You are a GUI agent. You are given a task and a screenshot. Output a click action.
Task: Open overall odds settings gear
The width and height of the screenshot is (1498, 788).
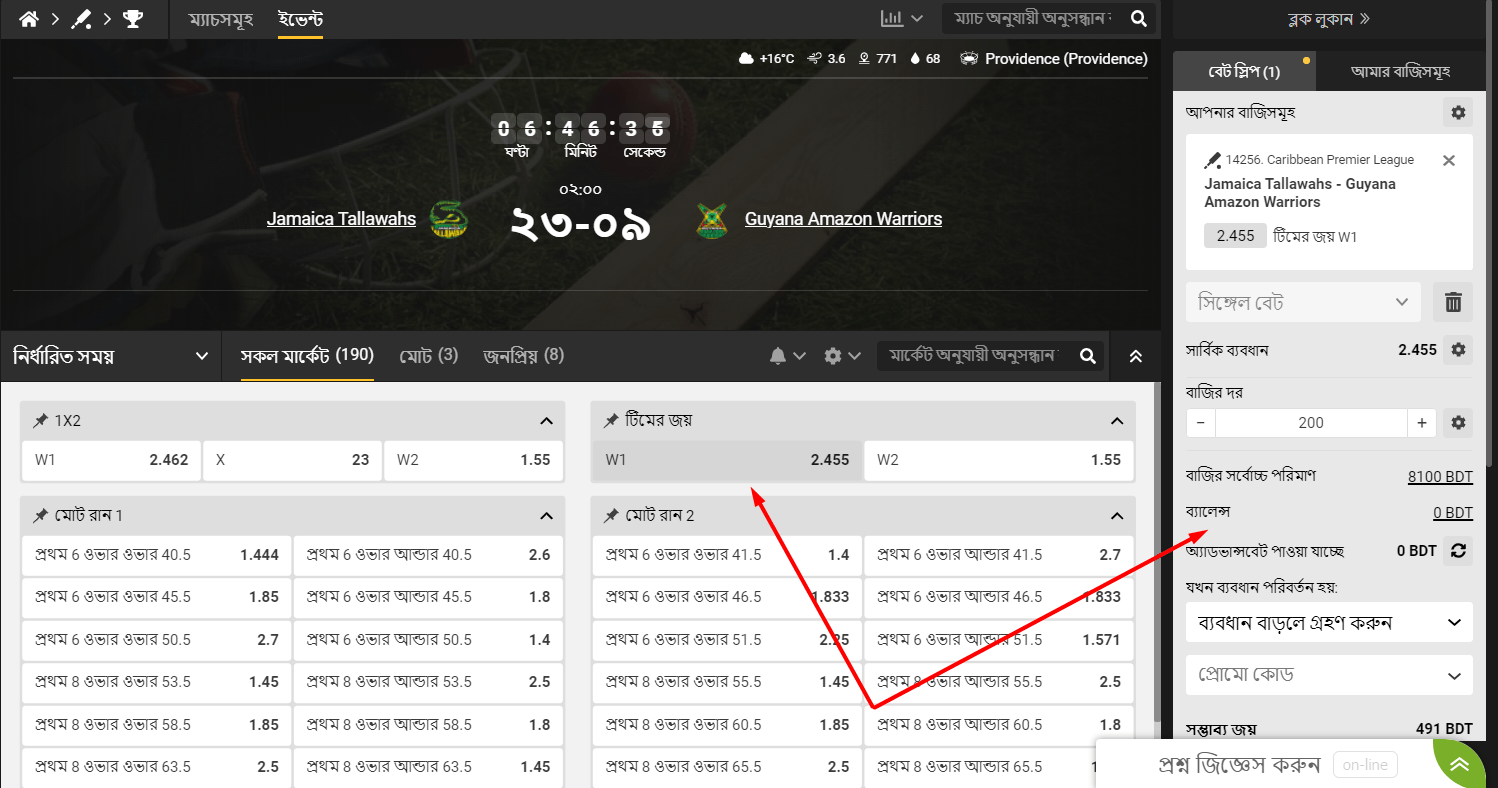[x=1458, y=349]
